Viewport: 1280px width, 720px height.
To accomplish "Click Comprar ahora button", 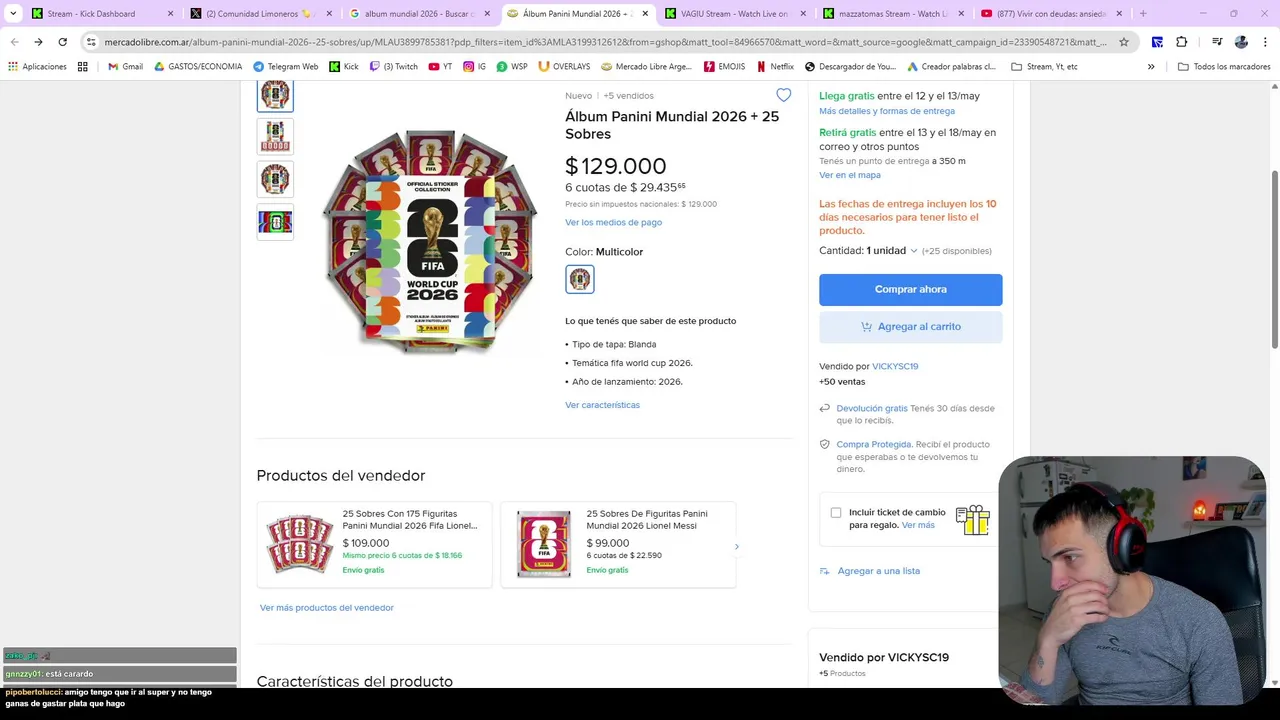I will [910, 289].
